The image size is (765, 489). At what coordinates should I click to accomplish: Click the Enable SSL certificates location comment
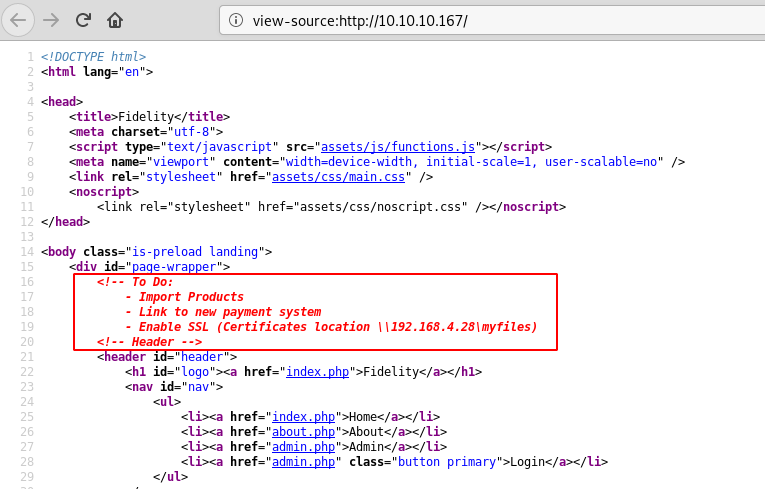click(331, 327)
